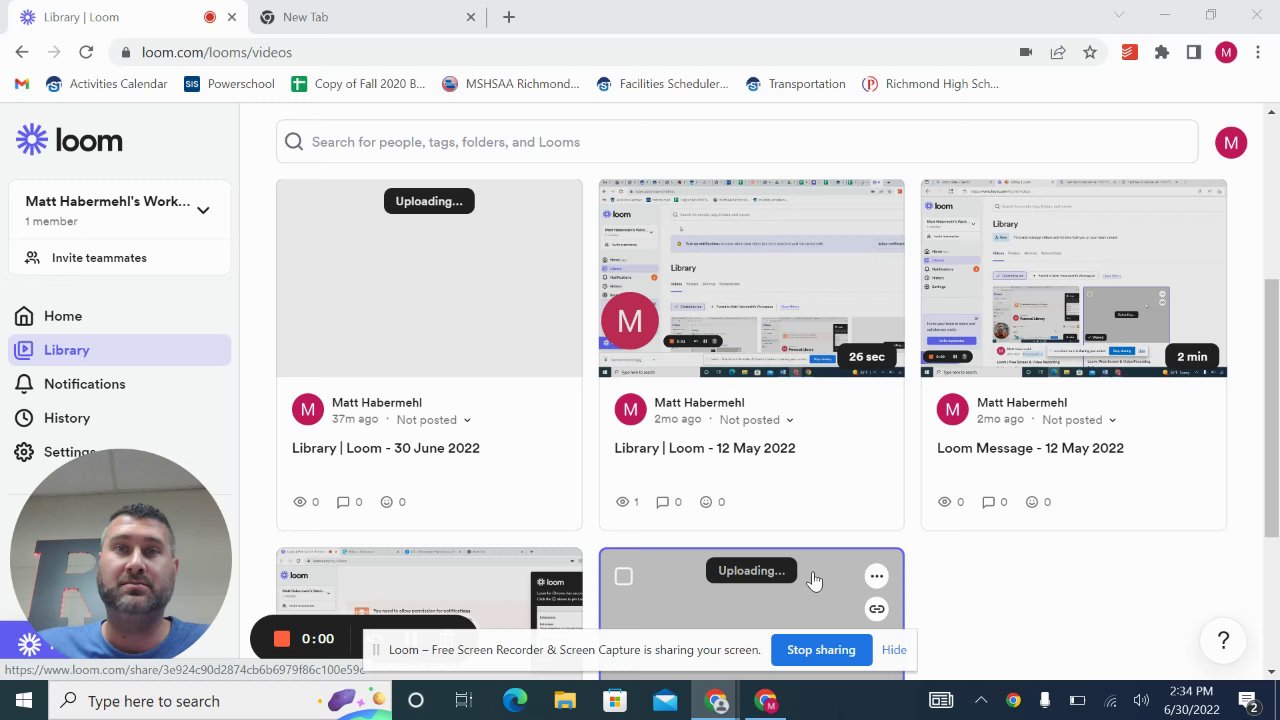Open File Explorer from the taskbar
The image size is (1280, 720).
click(565, 701)
